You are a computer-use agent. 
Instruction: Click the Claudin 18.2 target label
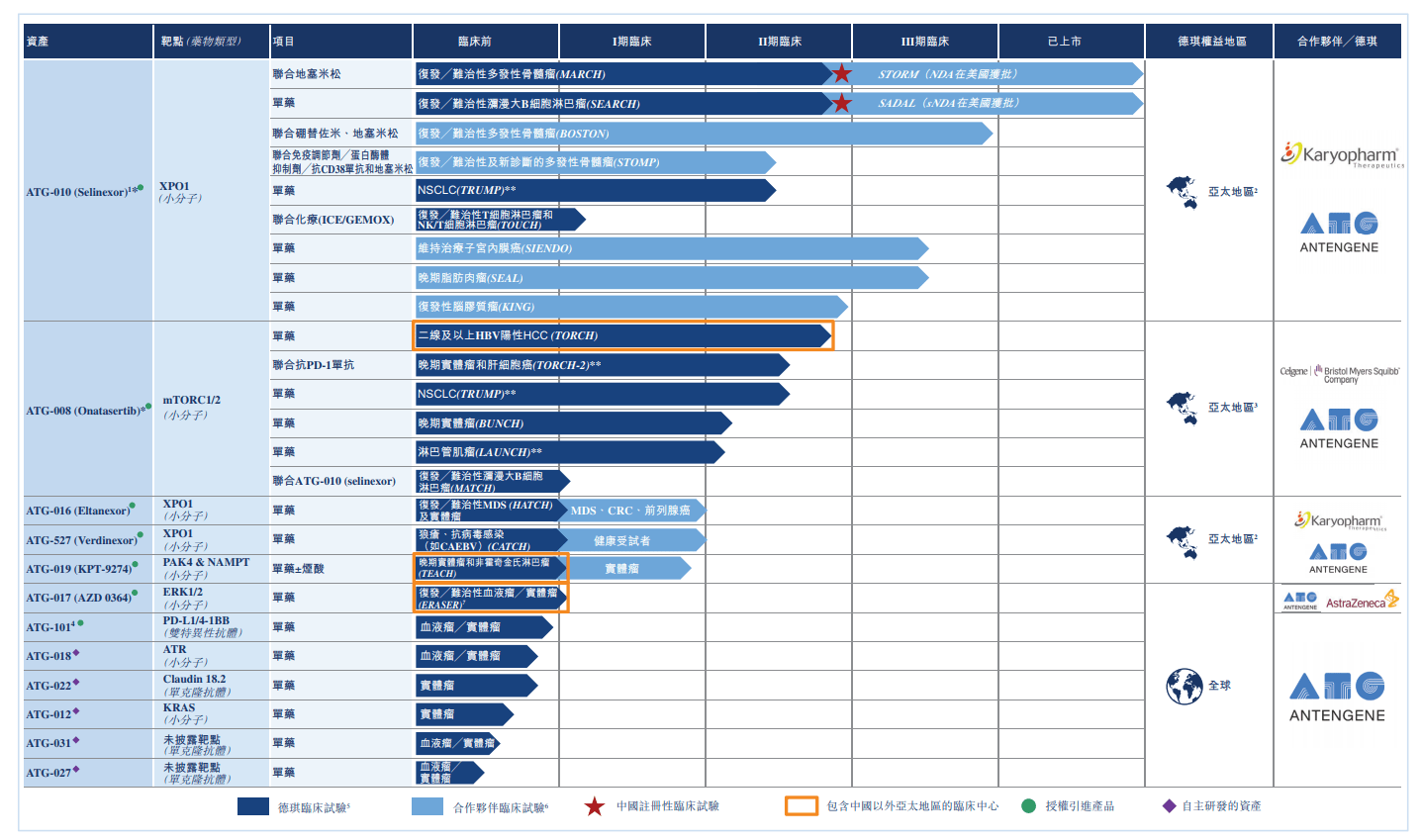pos(194,679)
